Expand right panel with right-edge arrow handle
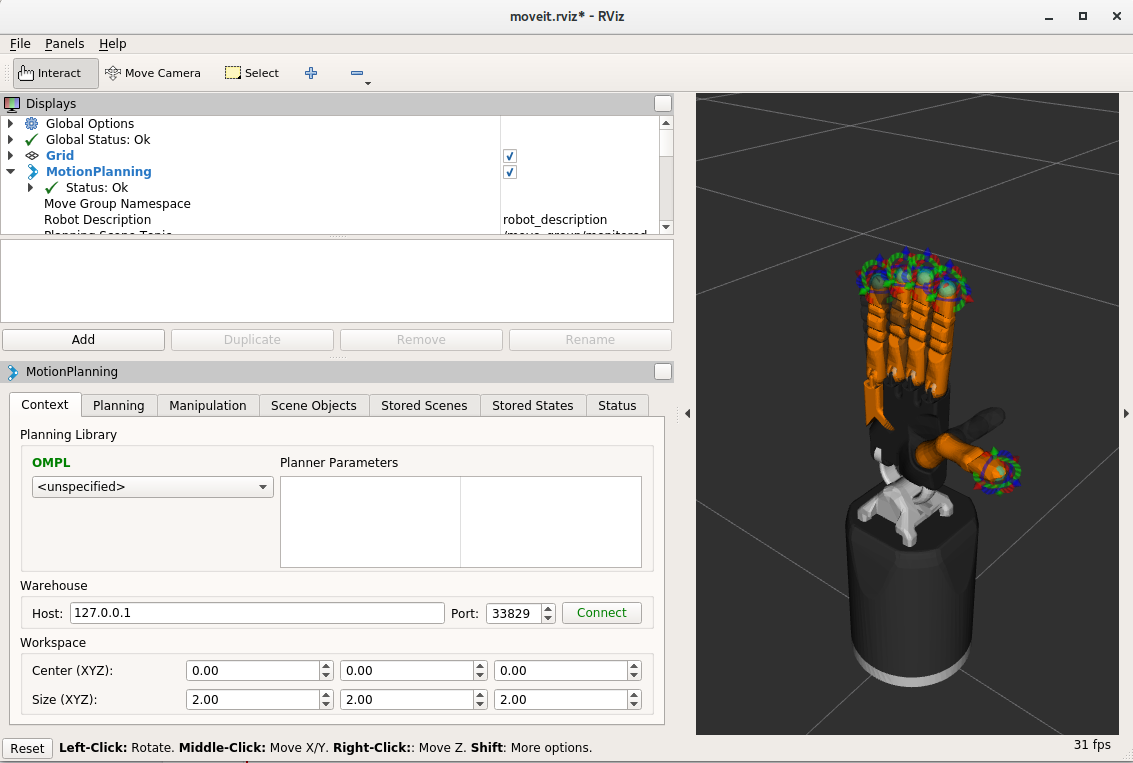The image size is (1133, 763). pyautogui.click(x=1126, y=413)
